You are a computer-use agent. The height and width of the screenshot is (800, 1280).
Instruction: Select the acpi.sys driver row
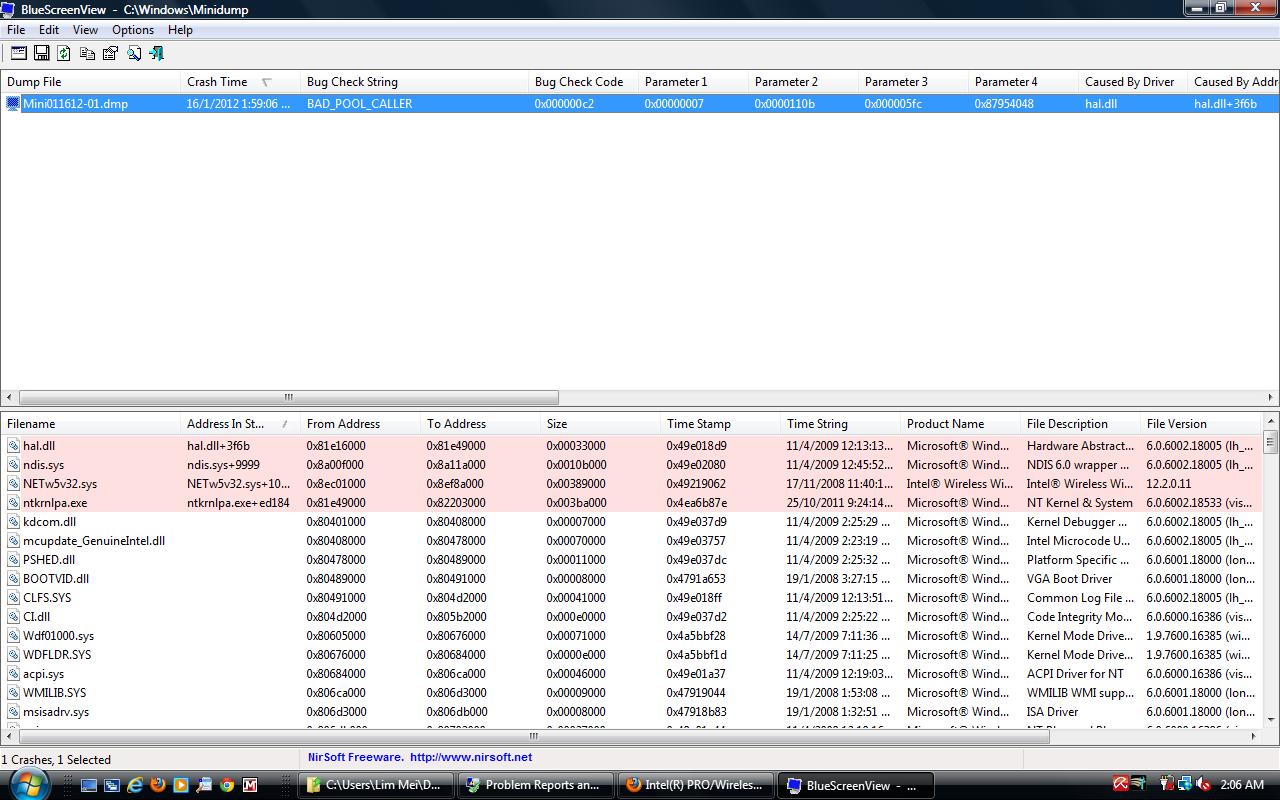pyautogui.click(x=631, y=674)
